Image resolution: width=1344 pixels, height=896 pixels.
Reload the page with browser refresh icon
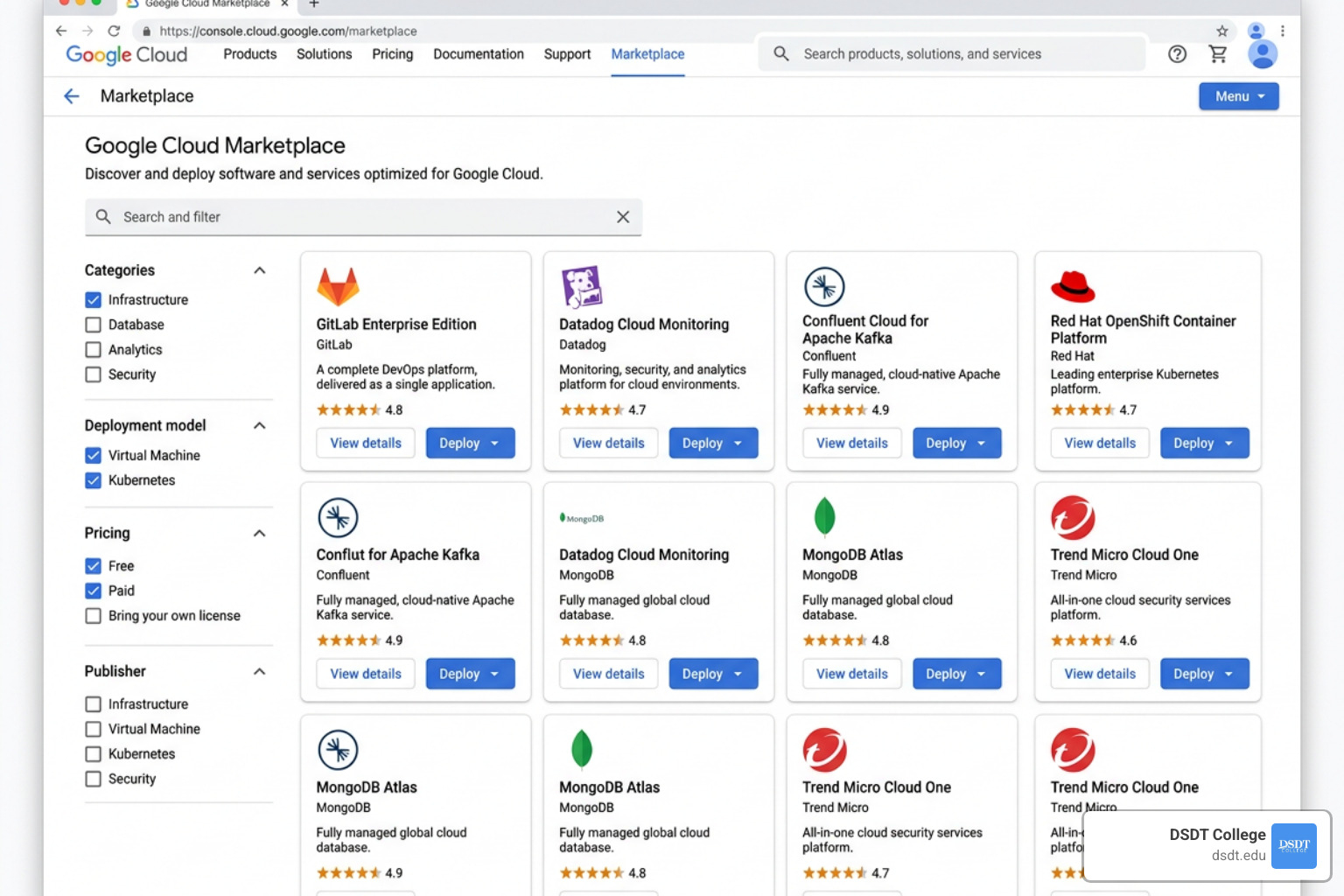114,31
